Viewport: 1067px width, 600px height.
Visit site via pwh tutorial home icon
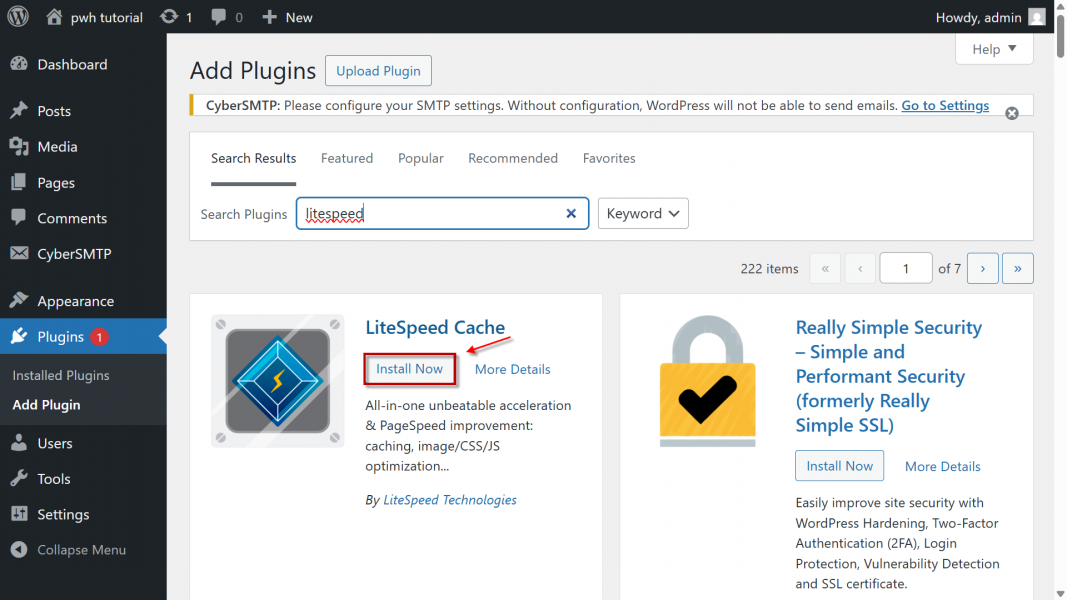tap(54, 17)
